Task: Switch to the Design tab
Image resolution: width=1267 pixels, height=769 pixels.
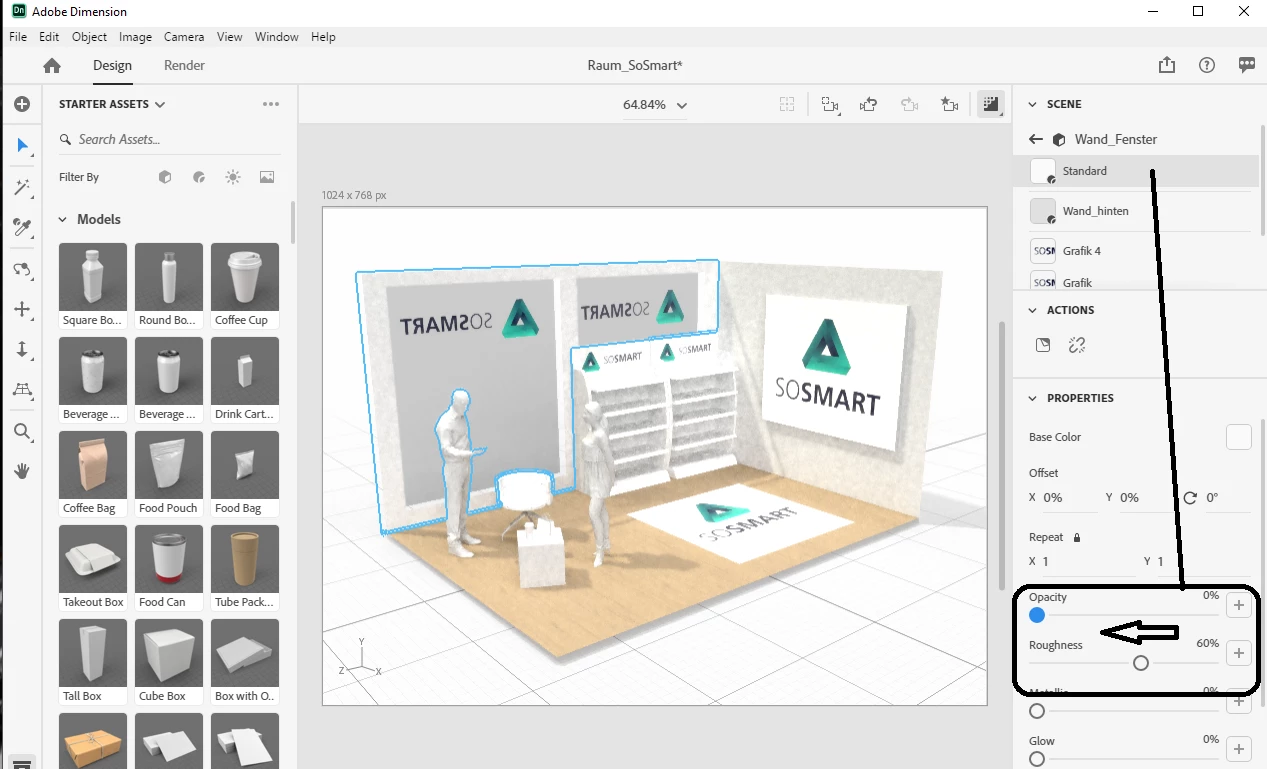Action: [112, 65]
